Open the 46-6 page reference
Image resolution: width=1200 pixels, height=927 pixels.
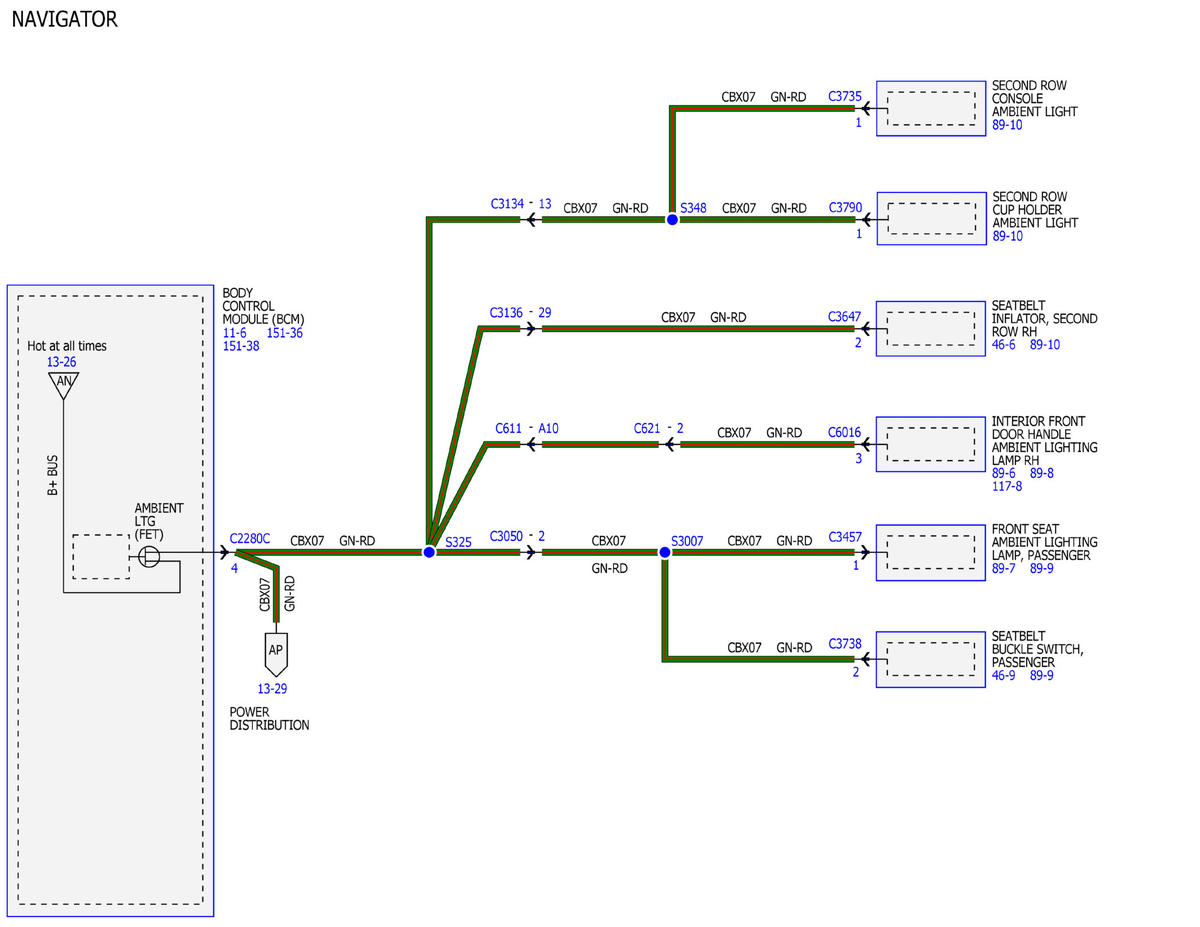(x=1004, y=345)
